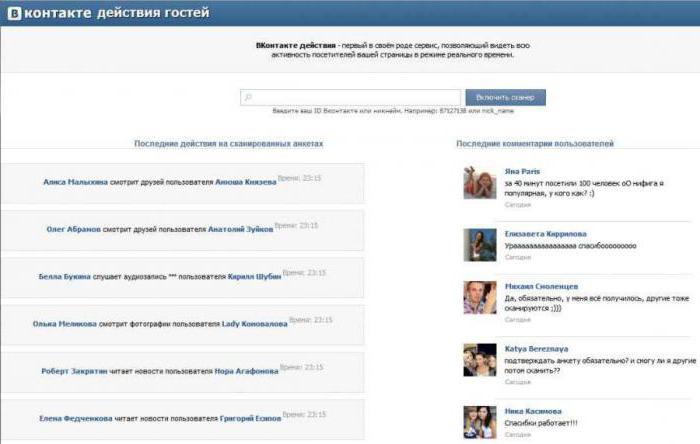Click the VK logo icon in header
This screenshot has width=700, height=444.
coord(12,13)
